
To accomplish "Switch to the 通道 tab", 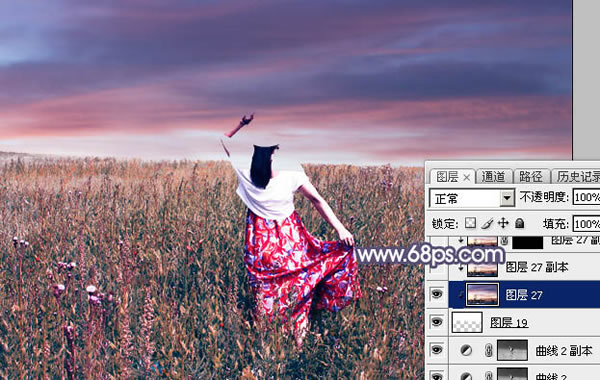I will (x=493, y=176).
